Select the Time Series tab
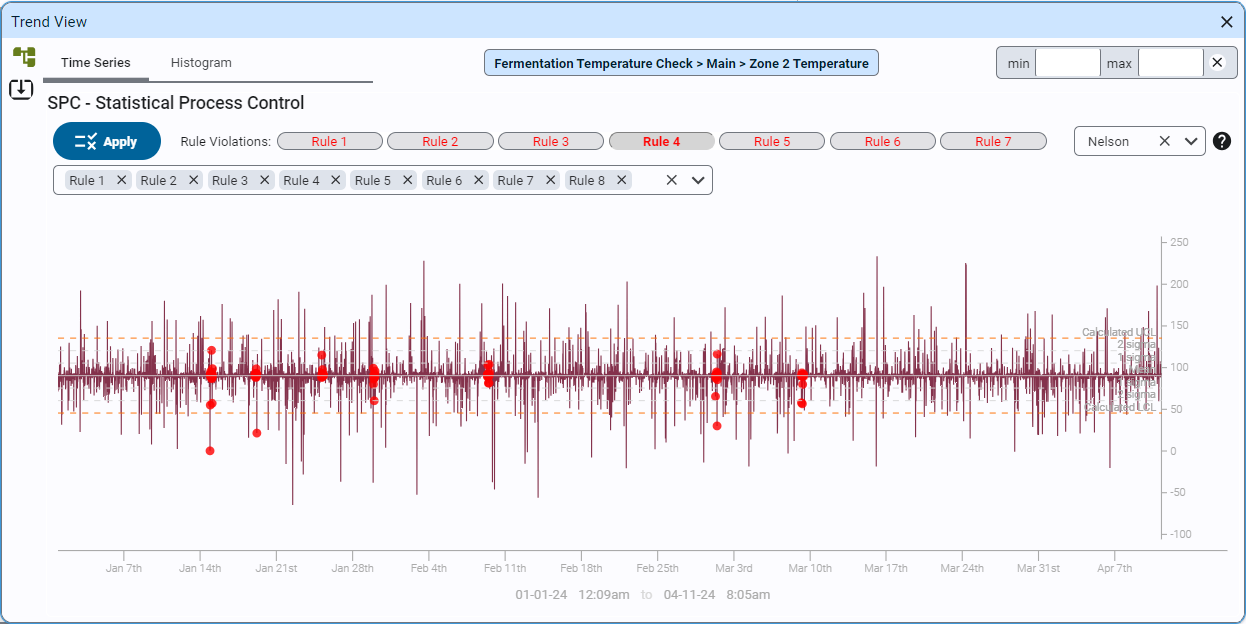Image resolution: width=1246 pixels, height=624 pixels. click(x=95, y=63)
